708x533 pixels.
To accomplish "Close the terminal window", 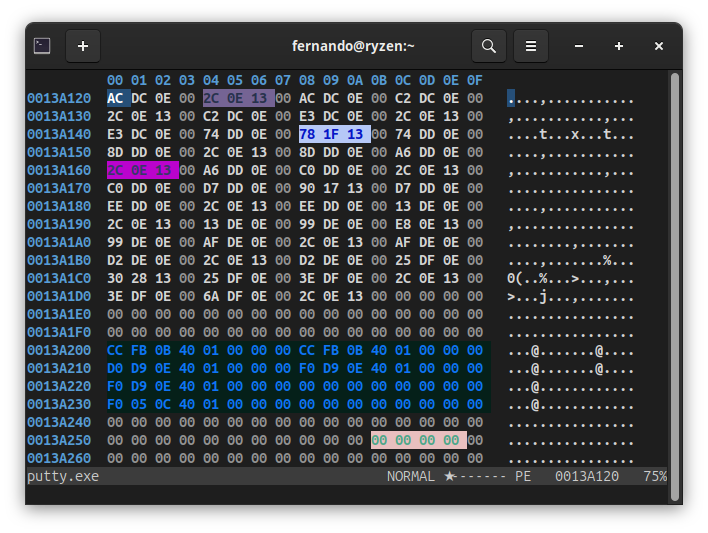I will [x=659, y=46].
